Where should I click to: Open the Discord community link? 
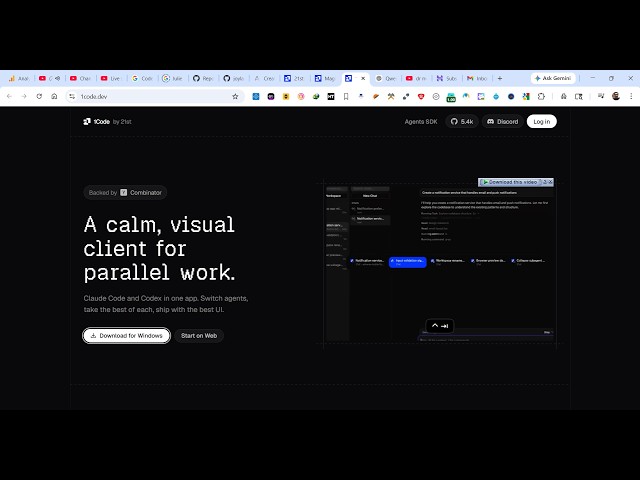(x=502, y=121)
